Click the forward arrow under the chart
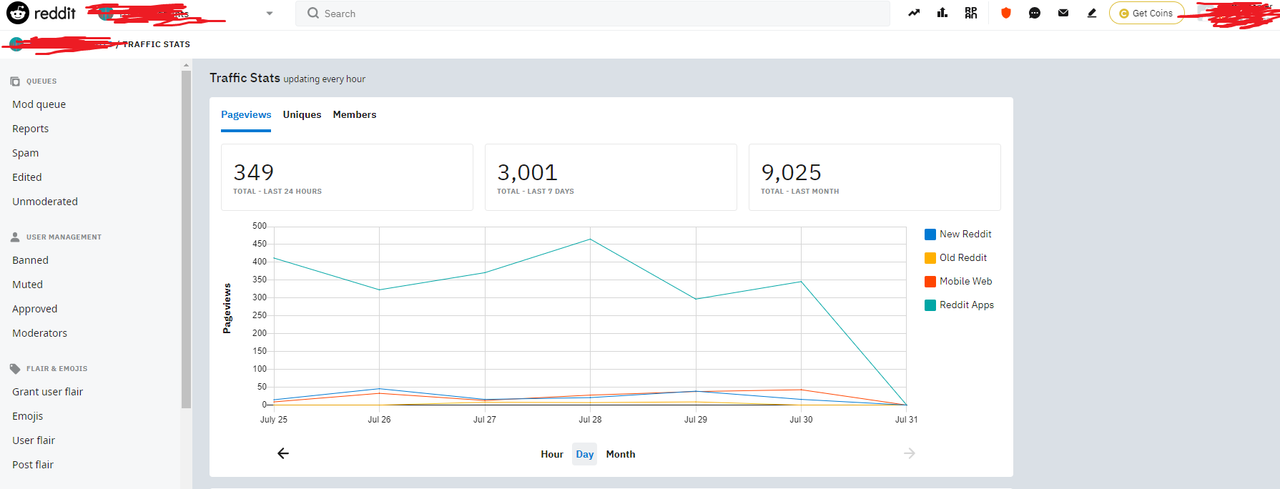This screenshot has width=1280, height=489. 909,453
